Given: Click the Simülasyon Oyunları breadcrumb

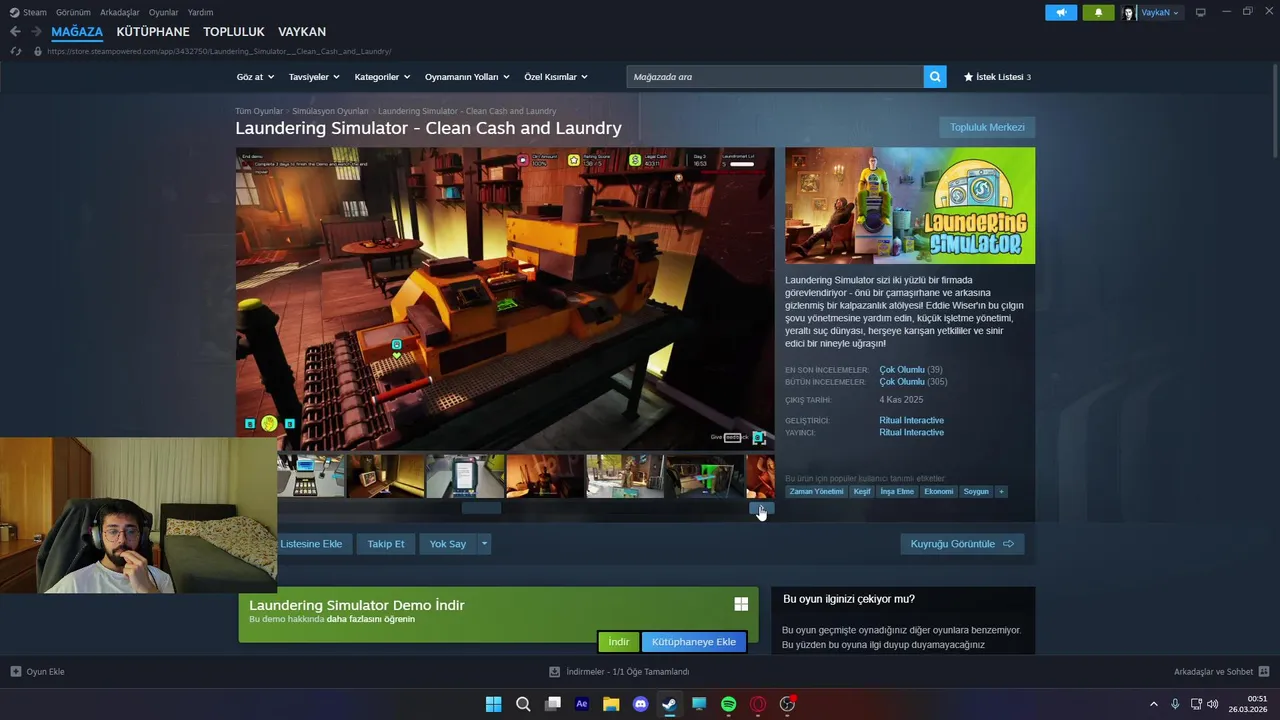Looking at the screenshot, I should point(330,111).
